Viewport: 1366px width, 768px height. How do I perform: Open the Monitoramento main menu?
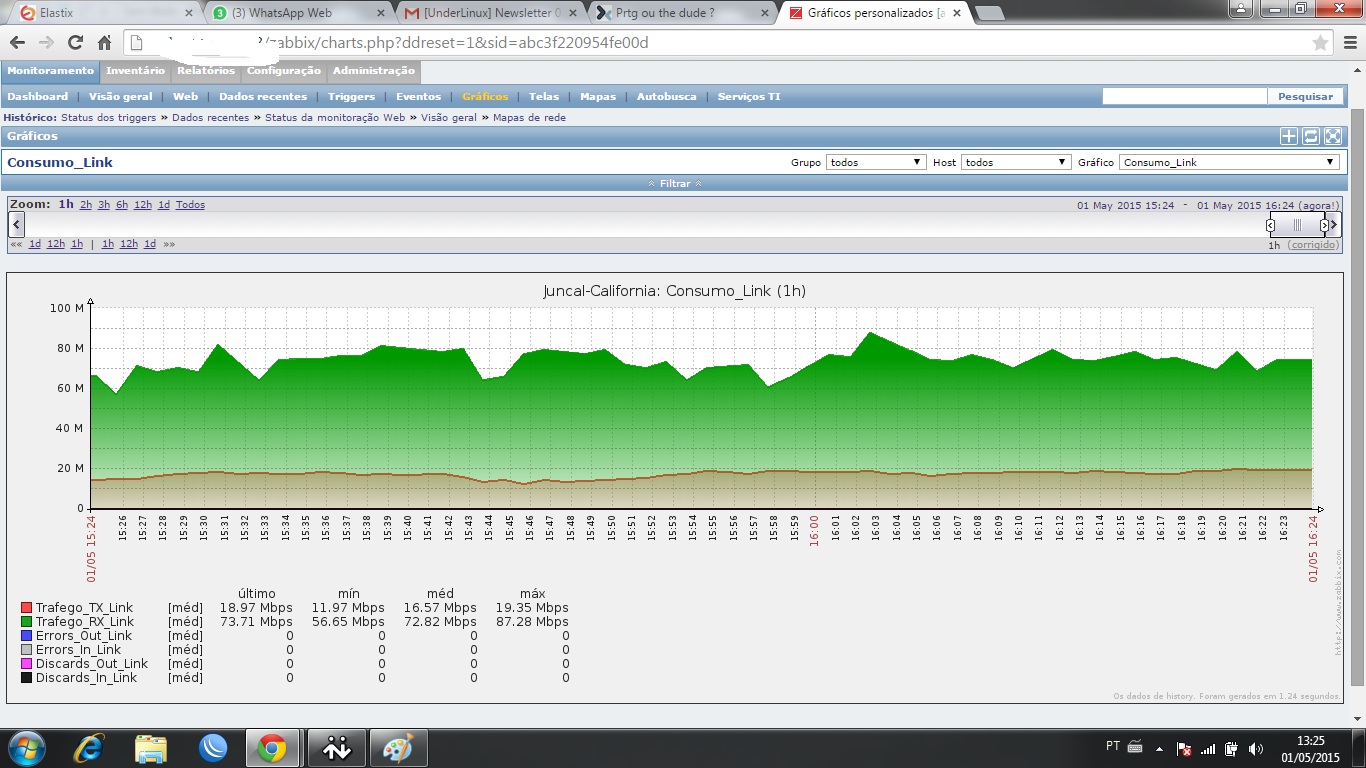50,71
